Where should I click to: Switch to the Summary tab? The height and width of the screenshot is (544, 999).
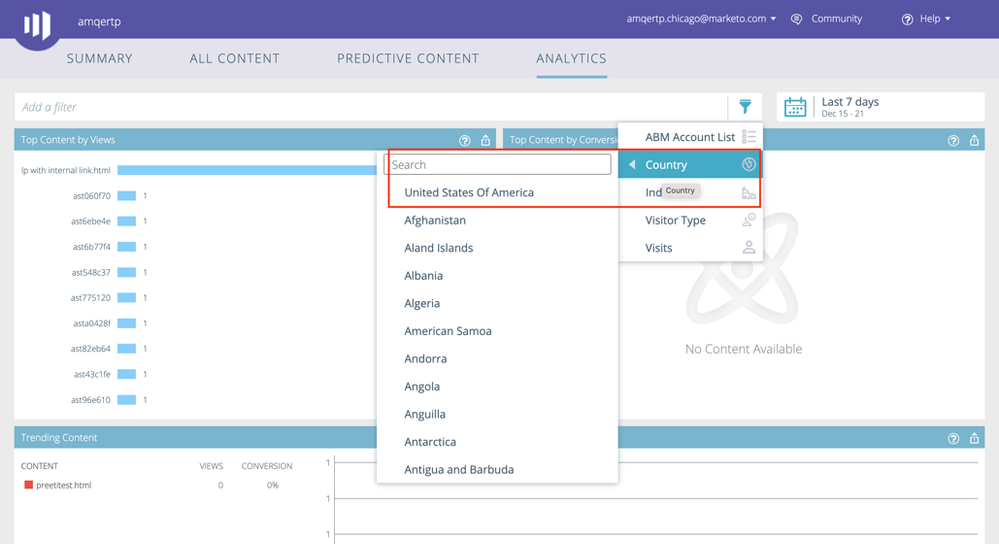100,58
